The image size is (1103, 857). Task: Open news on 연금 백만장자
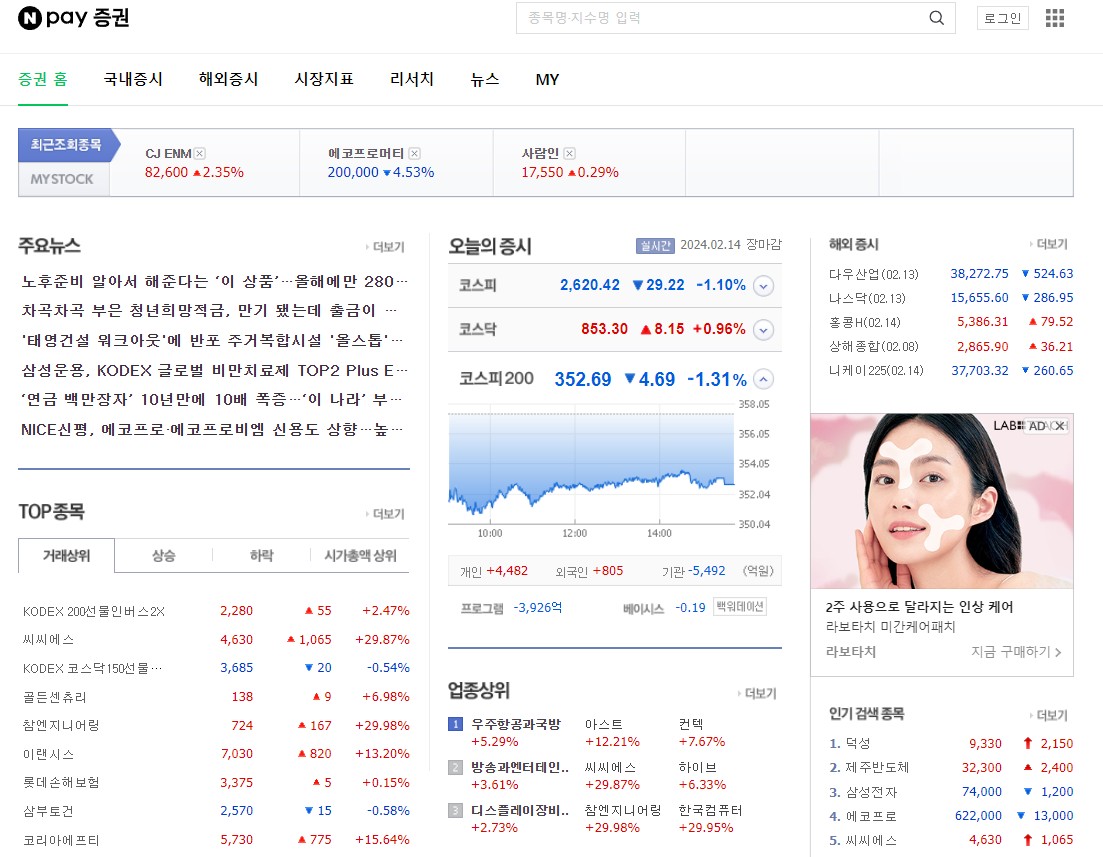(x=212, y=399)
